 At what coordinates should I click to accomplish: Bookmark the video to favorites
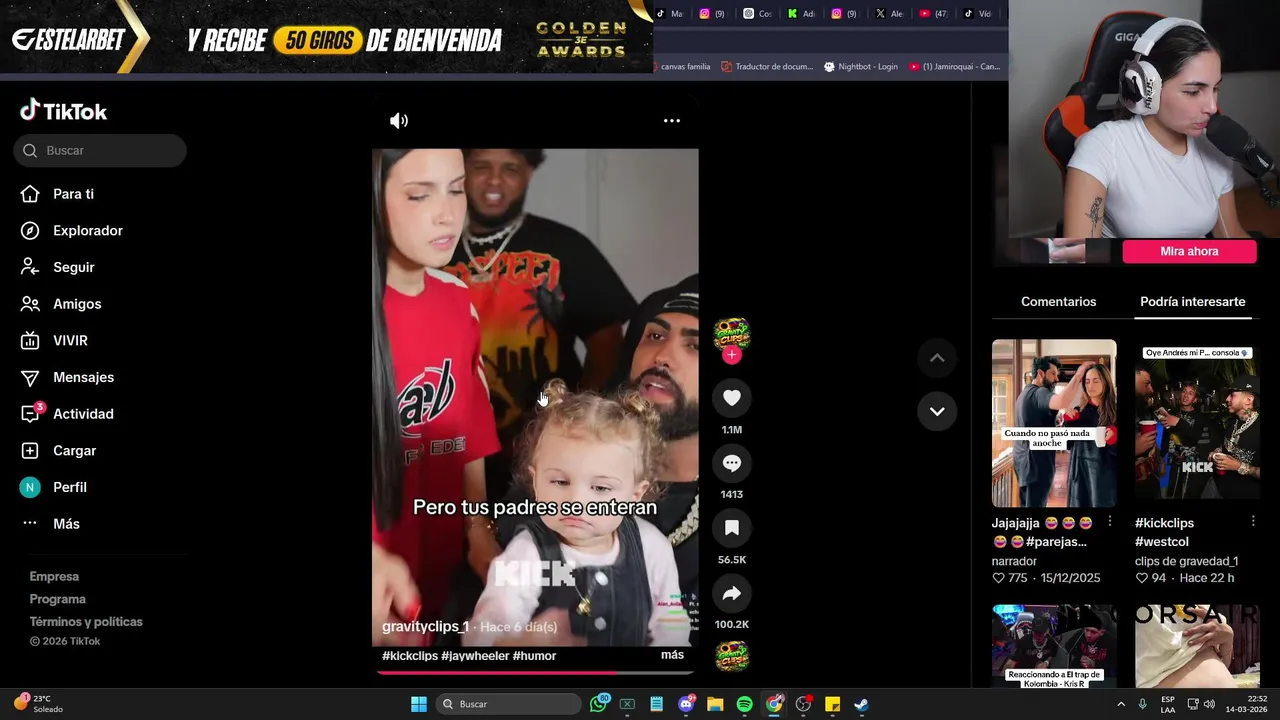tap(732, 528)
